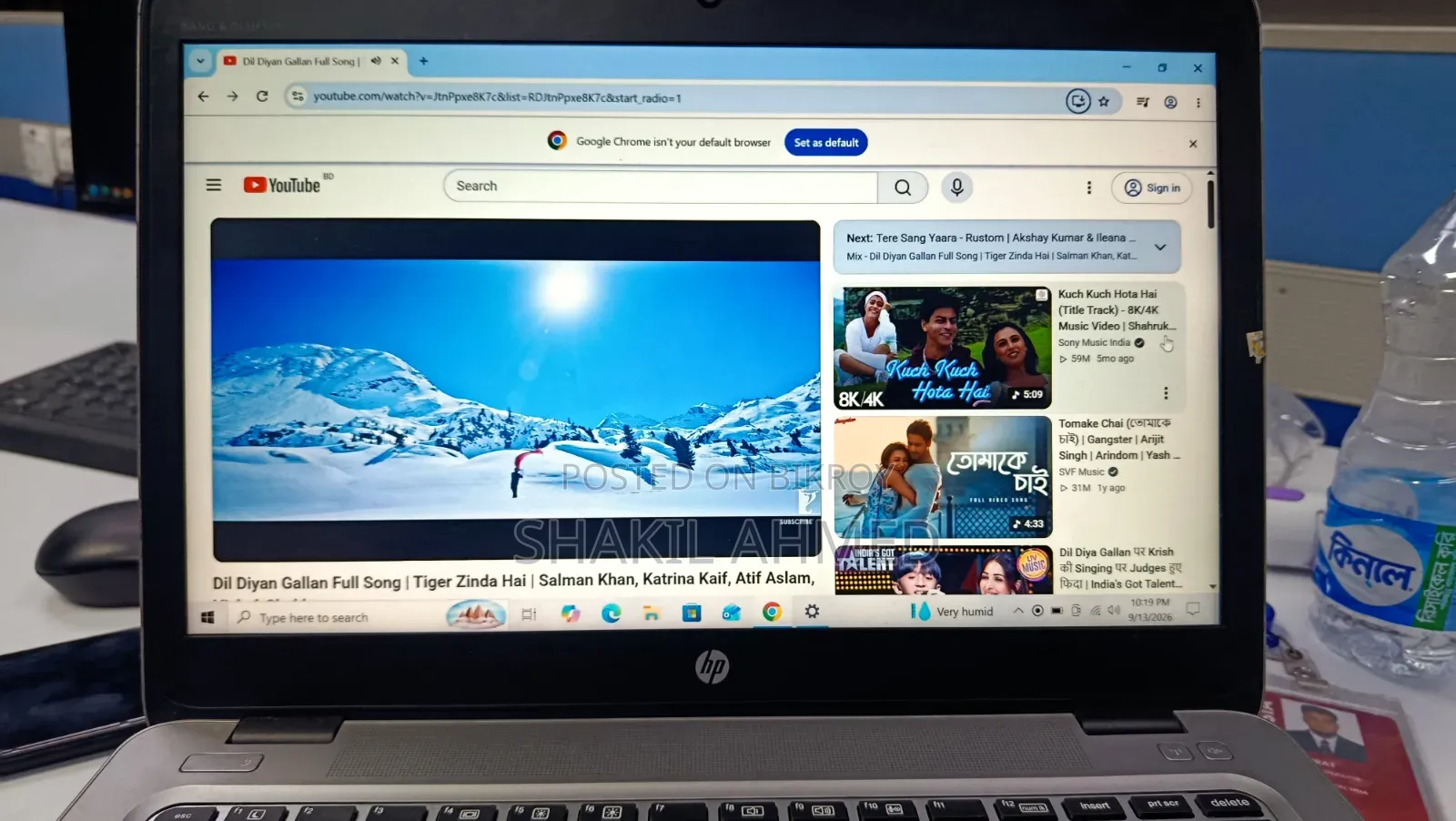
Task: Launch Copilot from the taskbar
Action: click(x=571, y=613)
